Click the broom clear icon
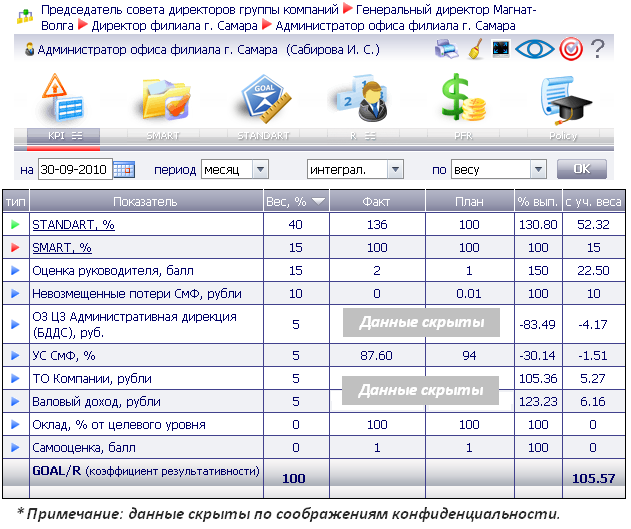Viewport: 631px width, 529px height. pyautogui.click(x=476, y=49)
